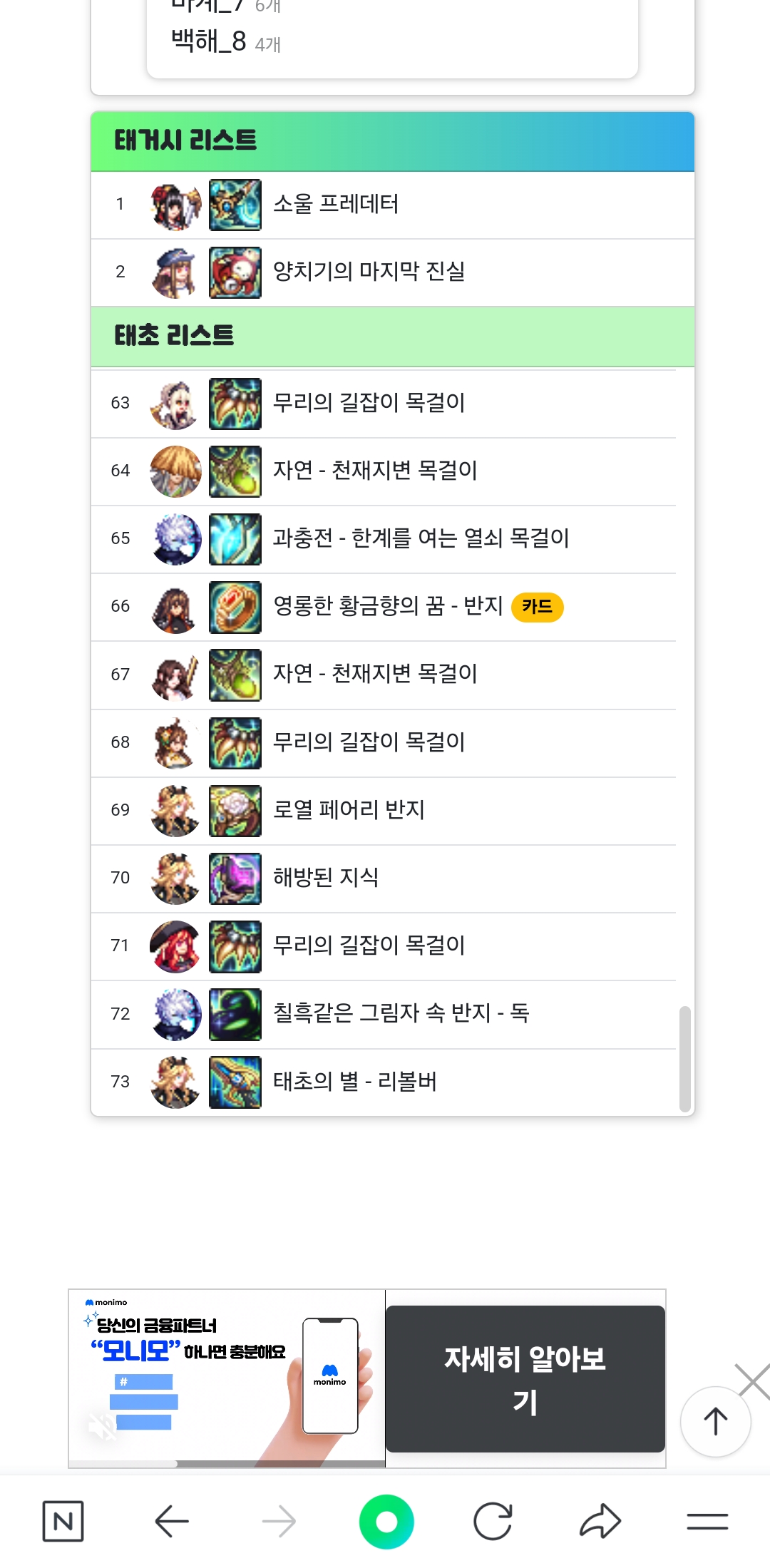770x1568 pixels.
Task: Tap the scroll-to-top arrow button
Action: tap(716, 1421)
